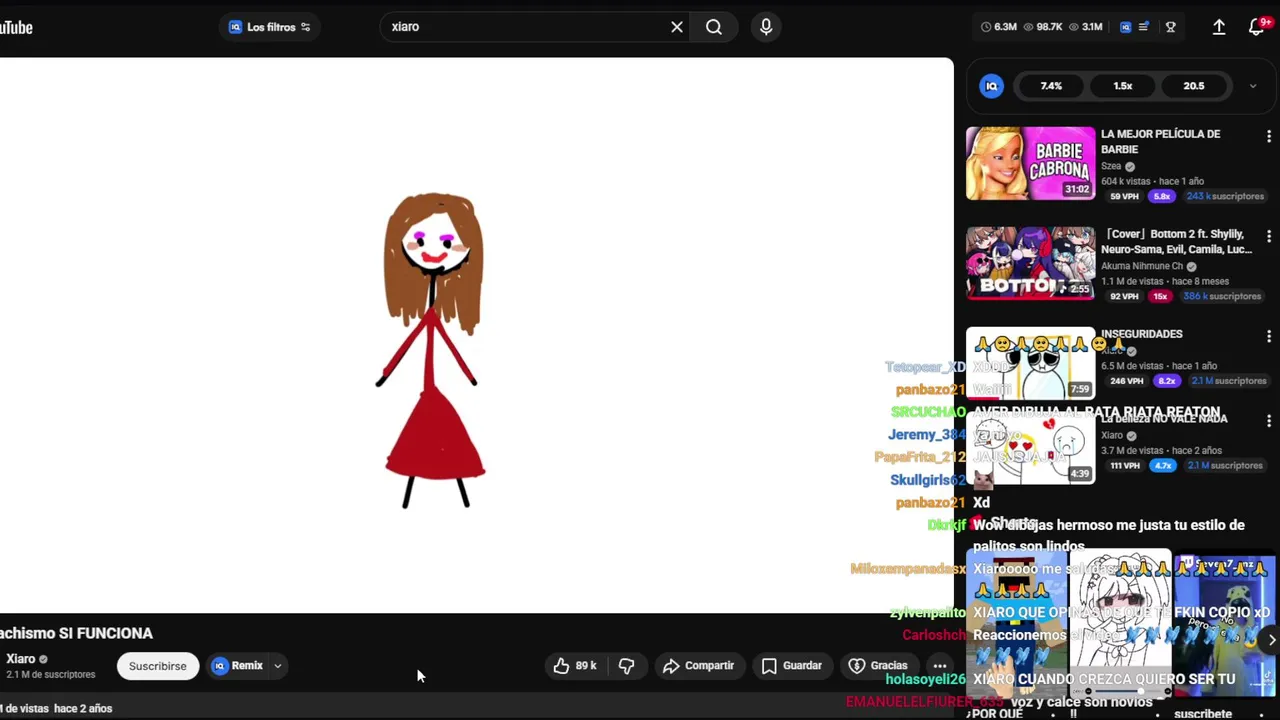Image resolution: width=1280 pixels, height=720 pixels.
Task: Click the 98.7K views stat
Action: [x=1043, y=27]
